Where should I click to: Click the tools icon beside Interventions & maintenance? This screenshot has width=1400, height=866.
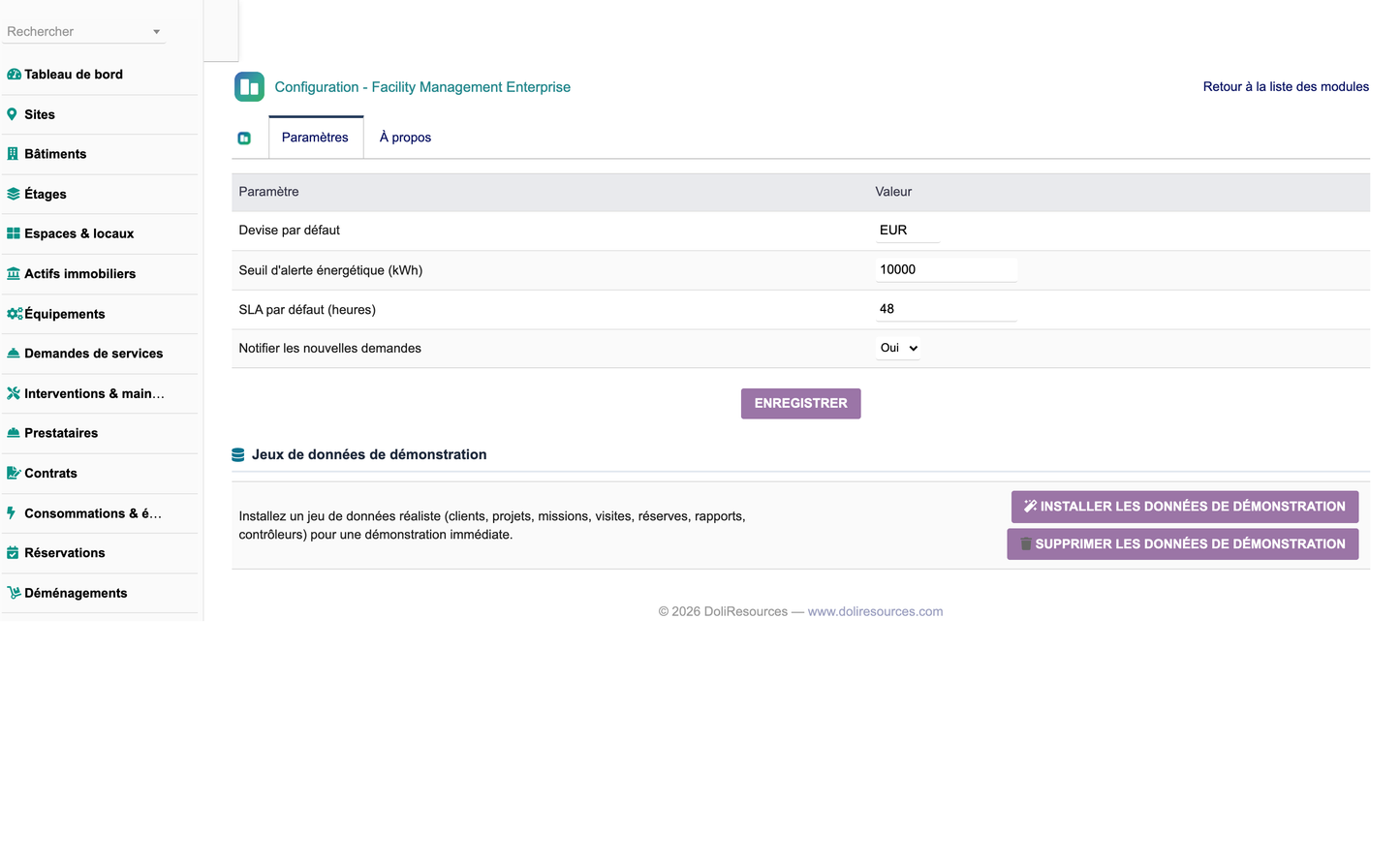[14, 393]
